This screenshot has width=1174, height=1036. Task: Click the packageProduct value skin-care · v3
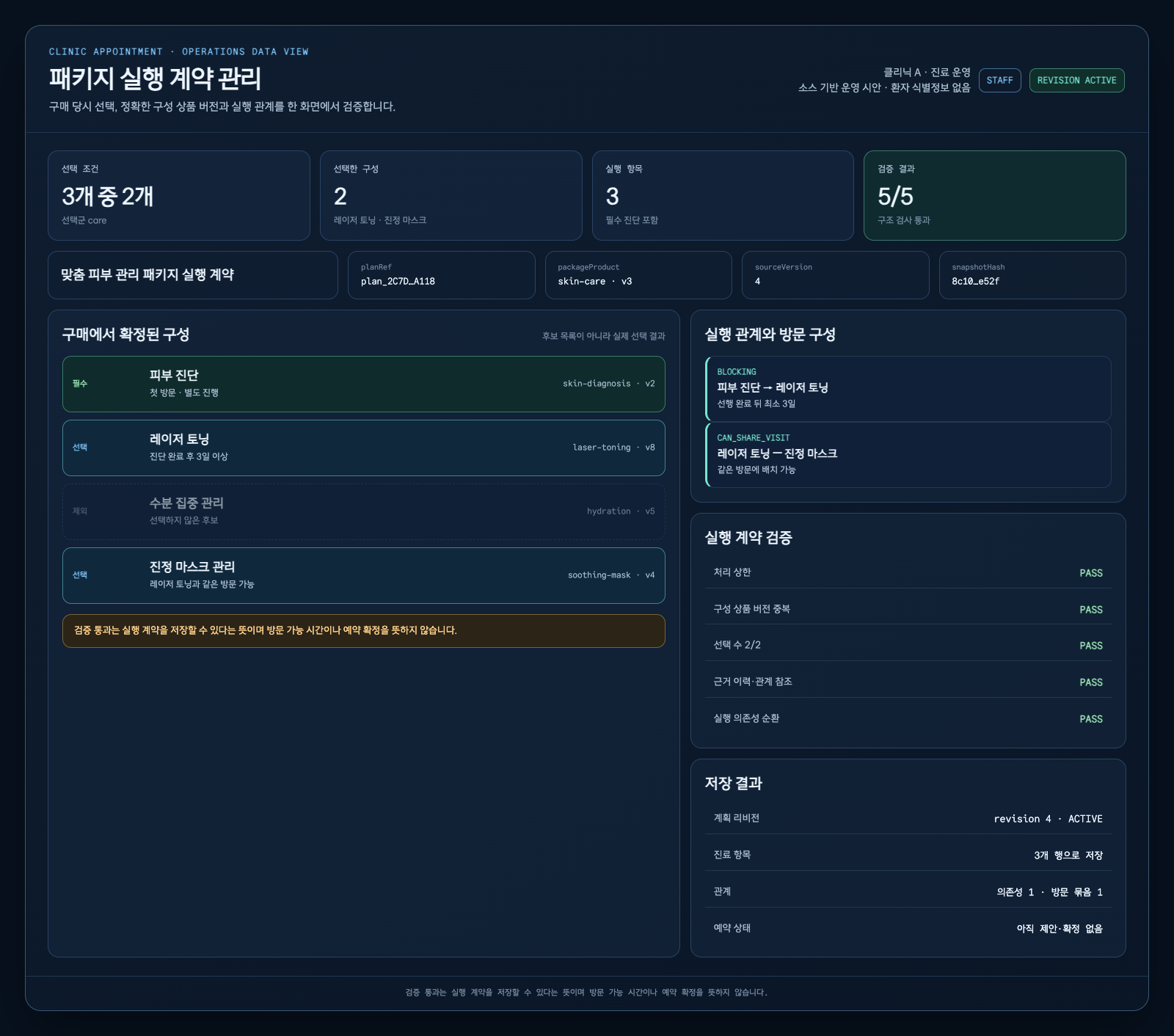coord(594,281)
